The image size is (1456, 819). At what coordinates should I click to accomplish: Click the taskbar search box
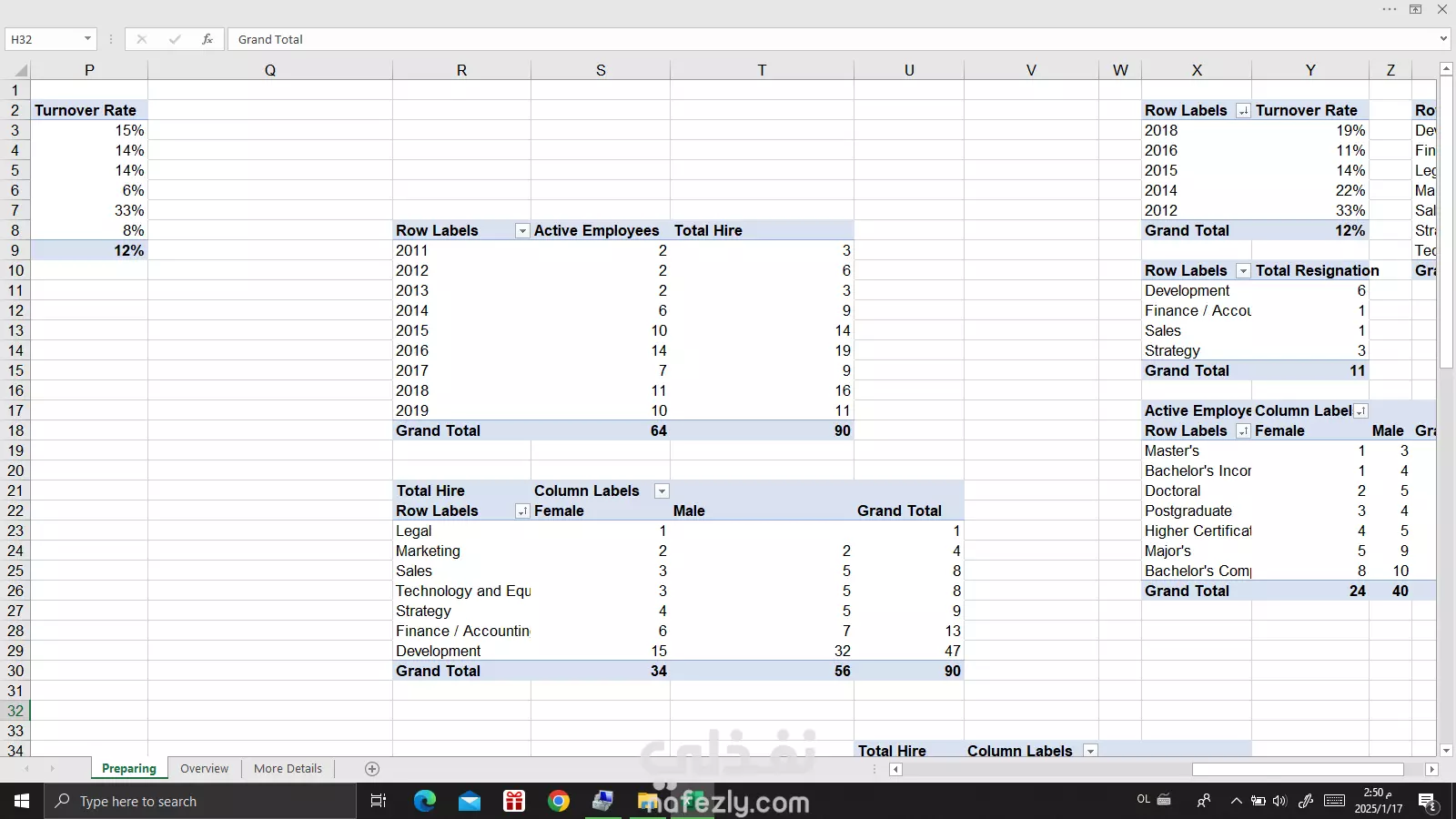[x=200, y=801]
